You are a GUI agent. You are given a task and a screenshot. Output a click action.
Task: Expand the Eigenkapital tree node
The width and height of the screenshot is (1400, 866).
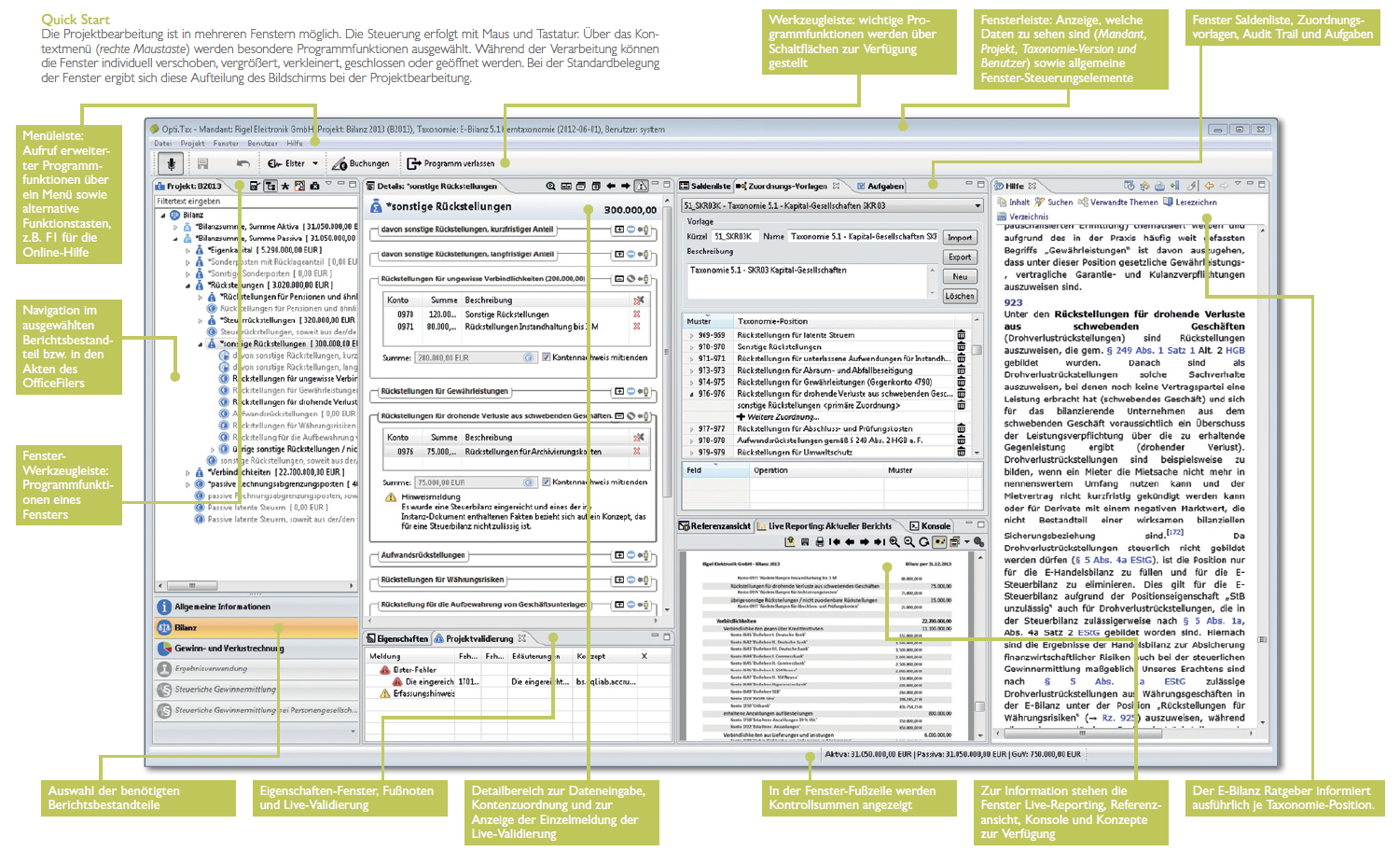point(187,250)
